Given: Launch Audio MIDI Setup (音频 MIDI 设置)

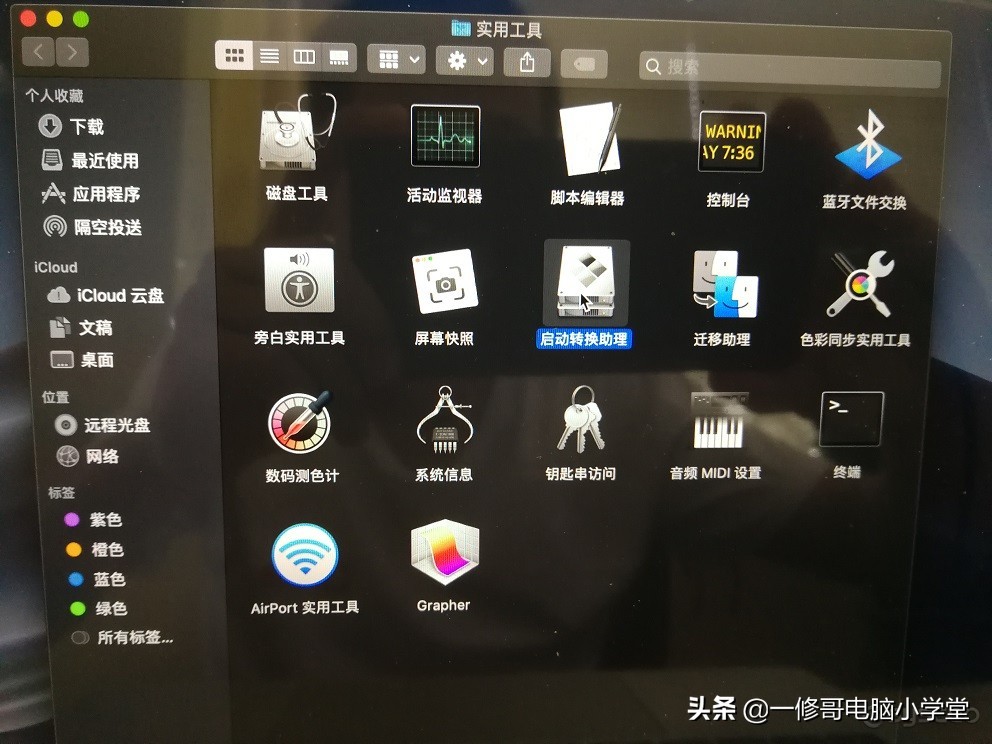Looking at the screenshot, I should pyautogui.click(x=718, y=420).
